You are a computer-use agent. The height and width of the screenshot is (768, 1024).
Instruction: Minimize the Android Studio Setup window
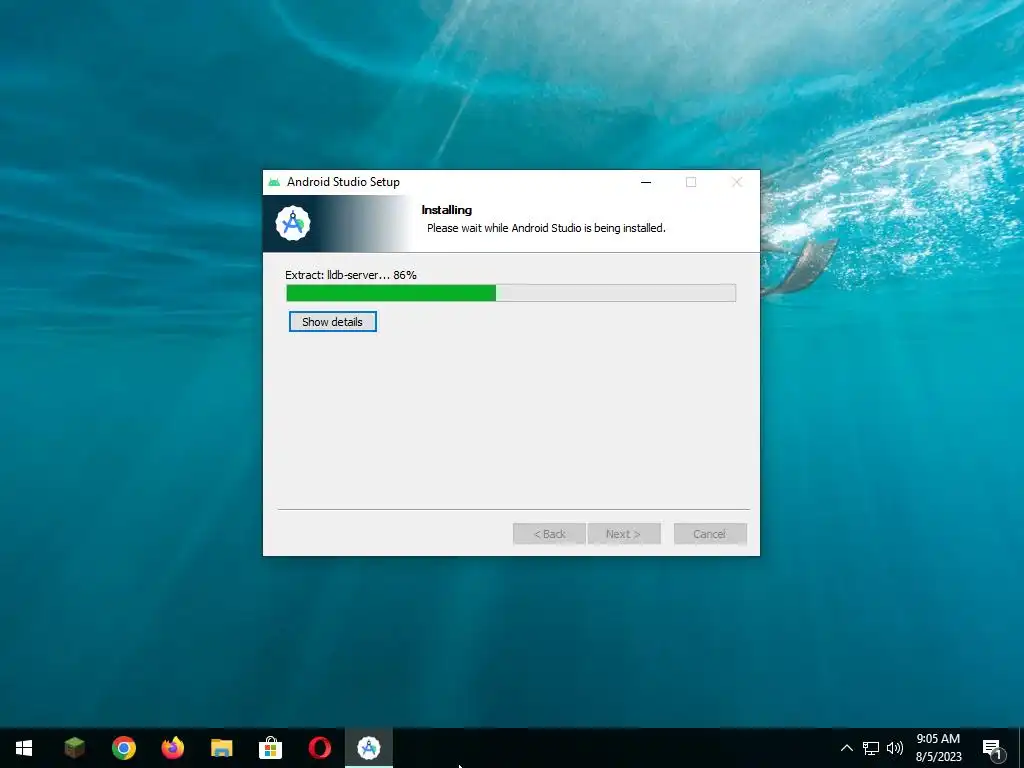click(646, 182)
